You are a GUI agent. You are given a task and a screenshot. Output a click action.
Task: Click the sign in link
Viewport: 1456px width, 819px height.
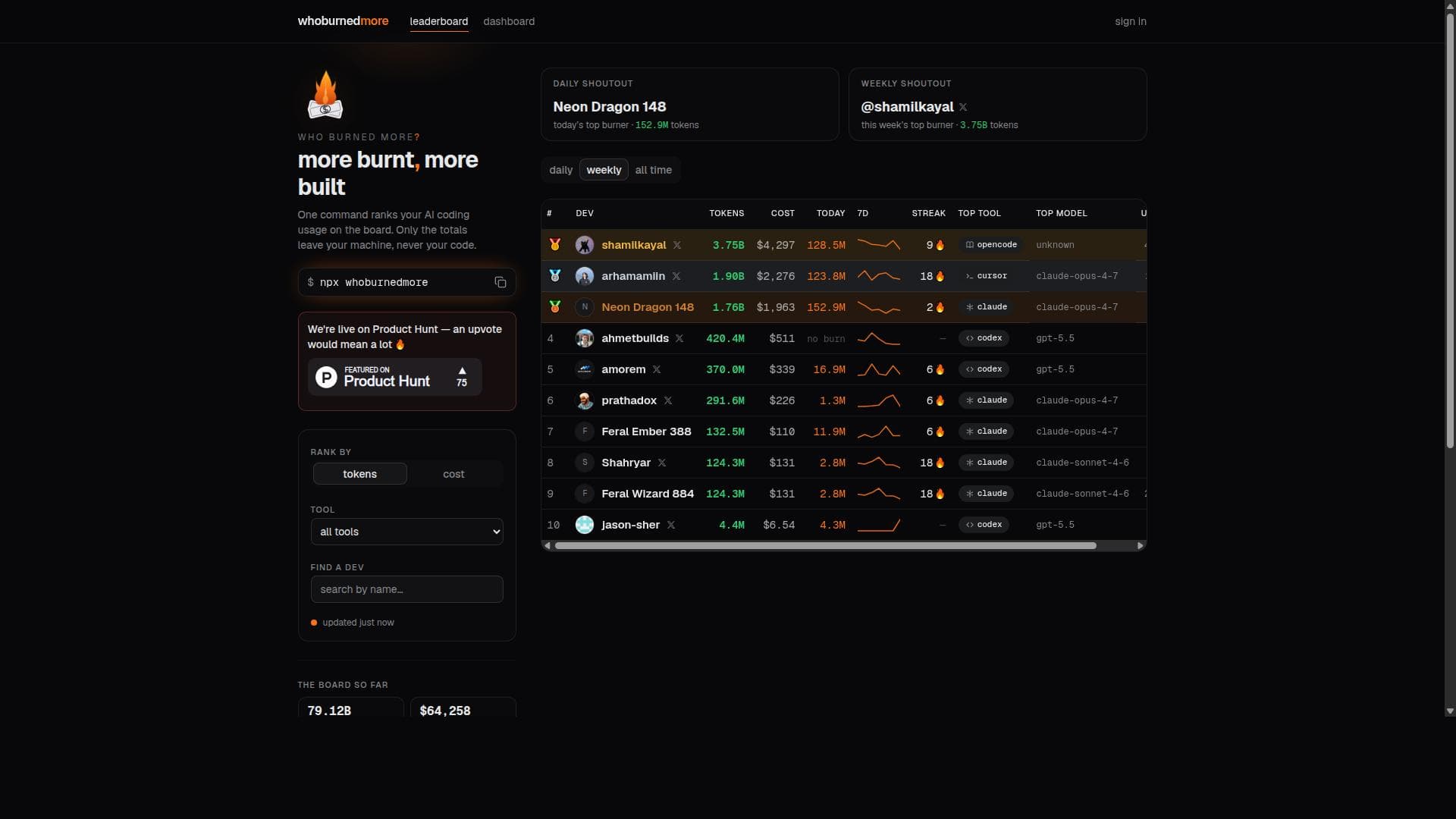pos(1131,21)
